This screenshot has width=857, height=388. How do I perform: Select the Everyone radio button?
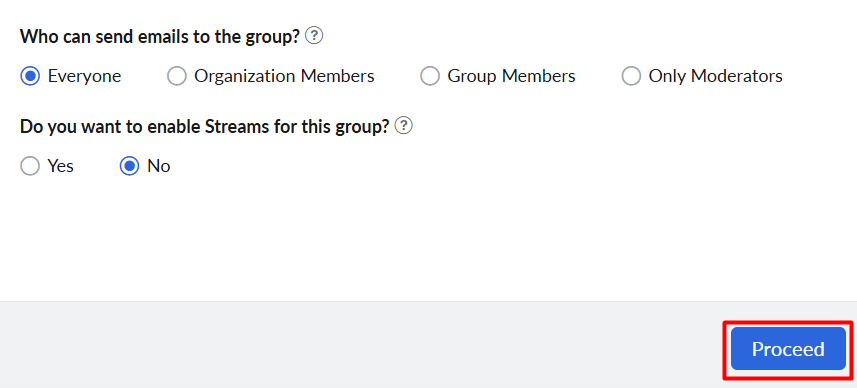(x=30, y=76)
